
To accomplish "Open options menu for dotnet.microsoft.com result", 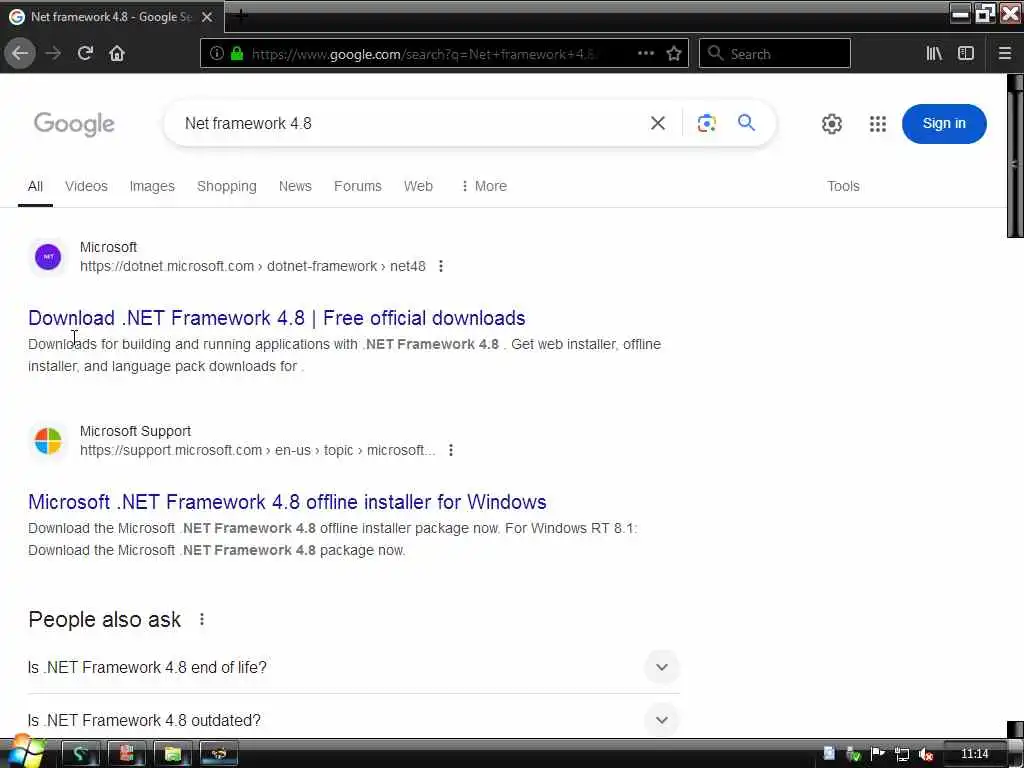I will point(441,266).
